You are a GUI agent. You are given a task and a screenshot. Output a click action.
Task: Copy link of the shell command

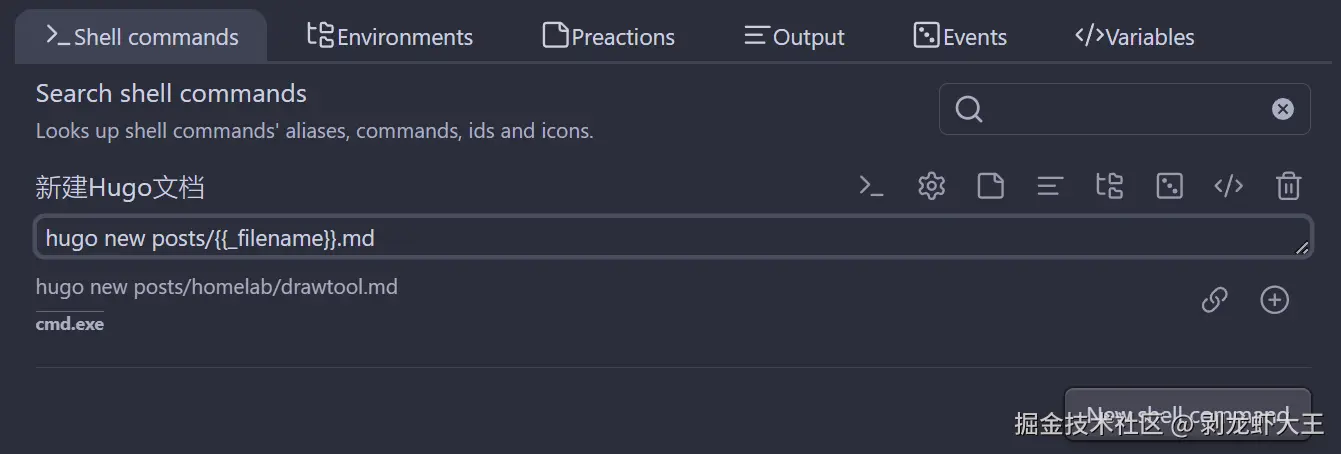(x=1214, y=300)
